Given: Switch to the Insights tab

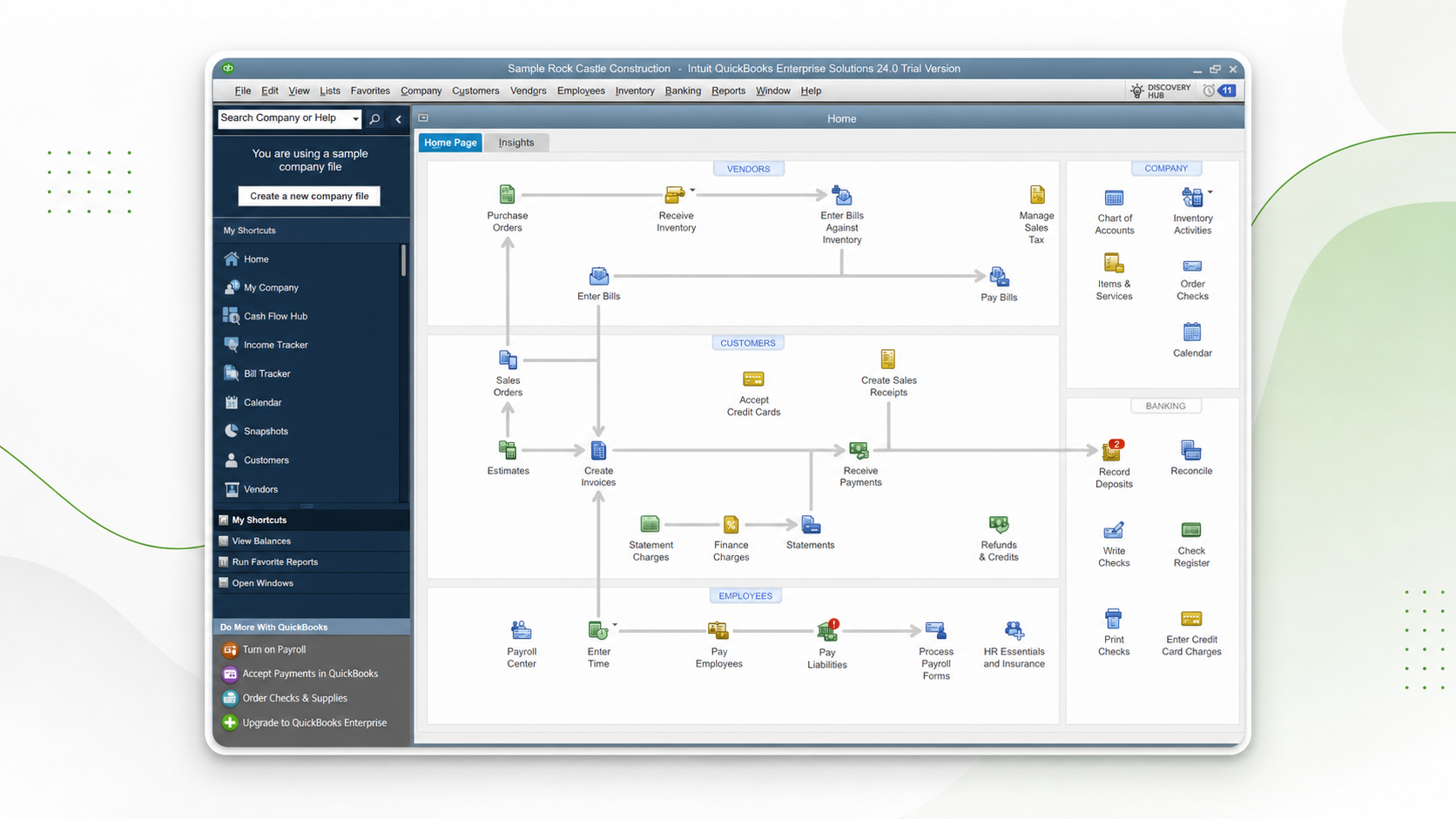Looking at the screenshot, I should pos(516,143).
